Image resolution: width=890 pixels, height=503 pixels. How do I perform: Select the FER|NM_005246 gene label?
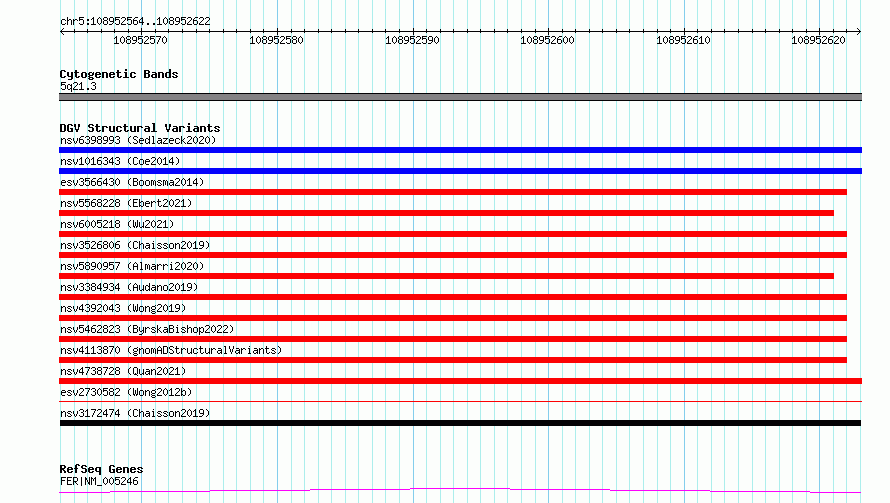(x=99, y=481)
